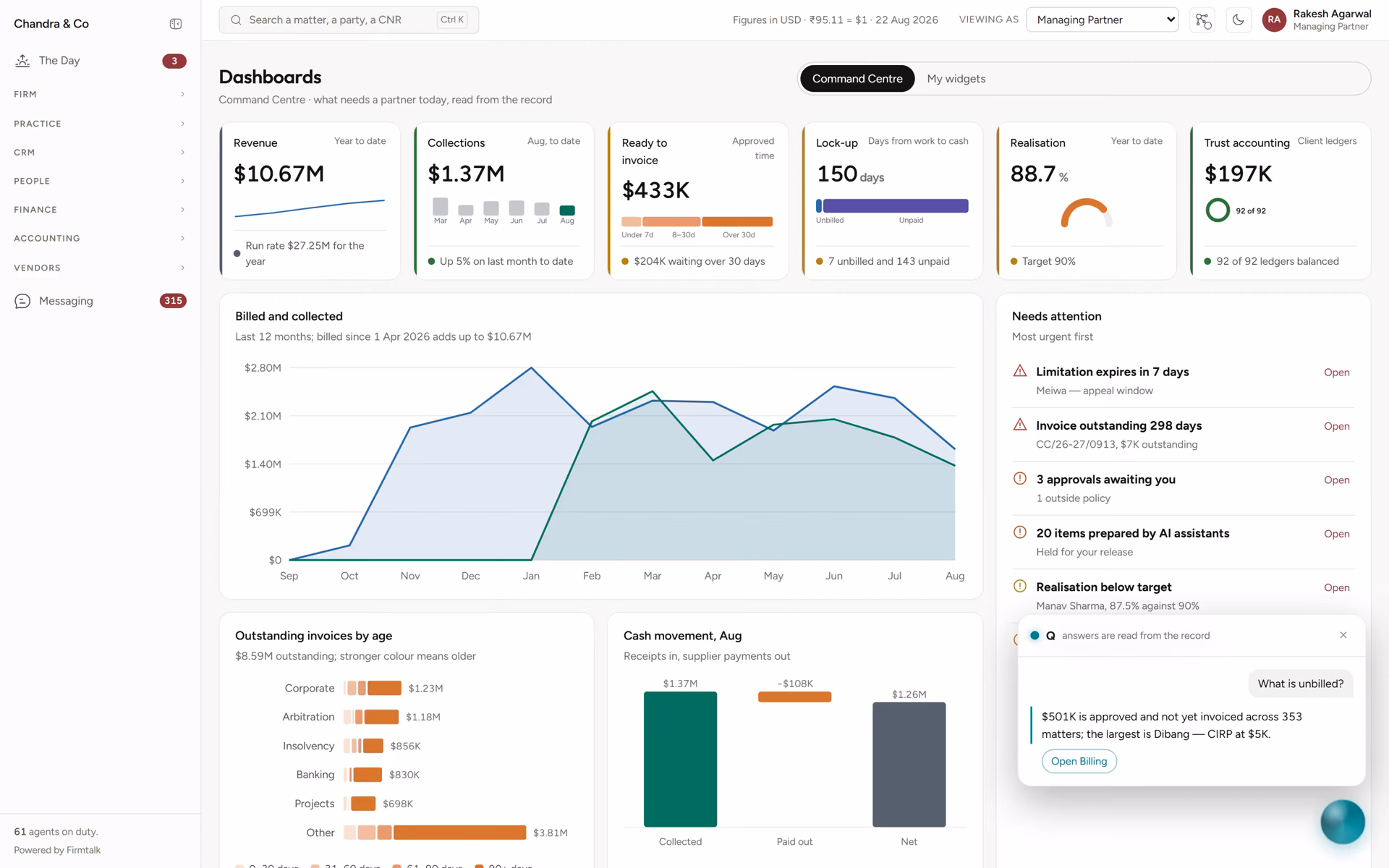Open the Messaging chat icon
This screenshot has height=868, width=1389.
click(x=22, y=301)
